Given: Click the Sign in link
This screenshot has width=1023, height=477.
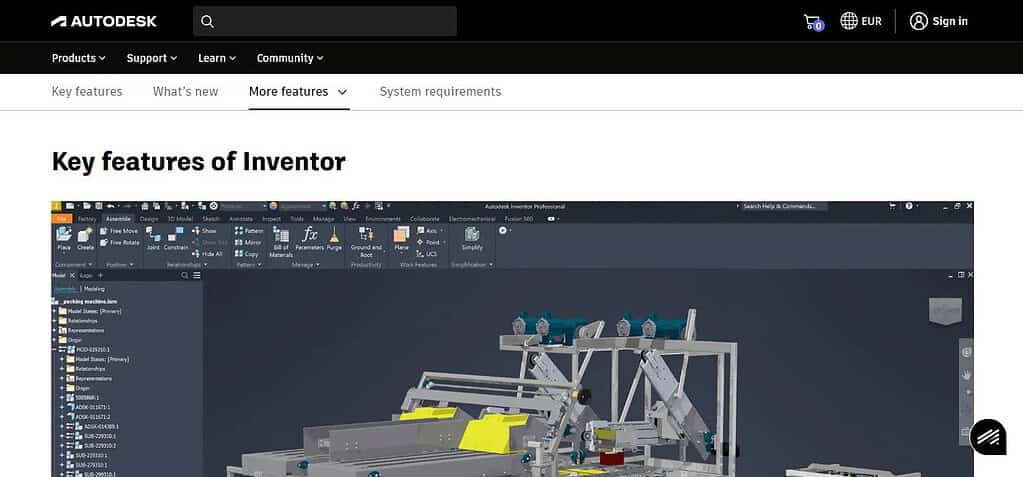Looking at the screenshot, I should 950,22.
